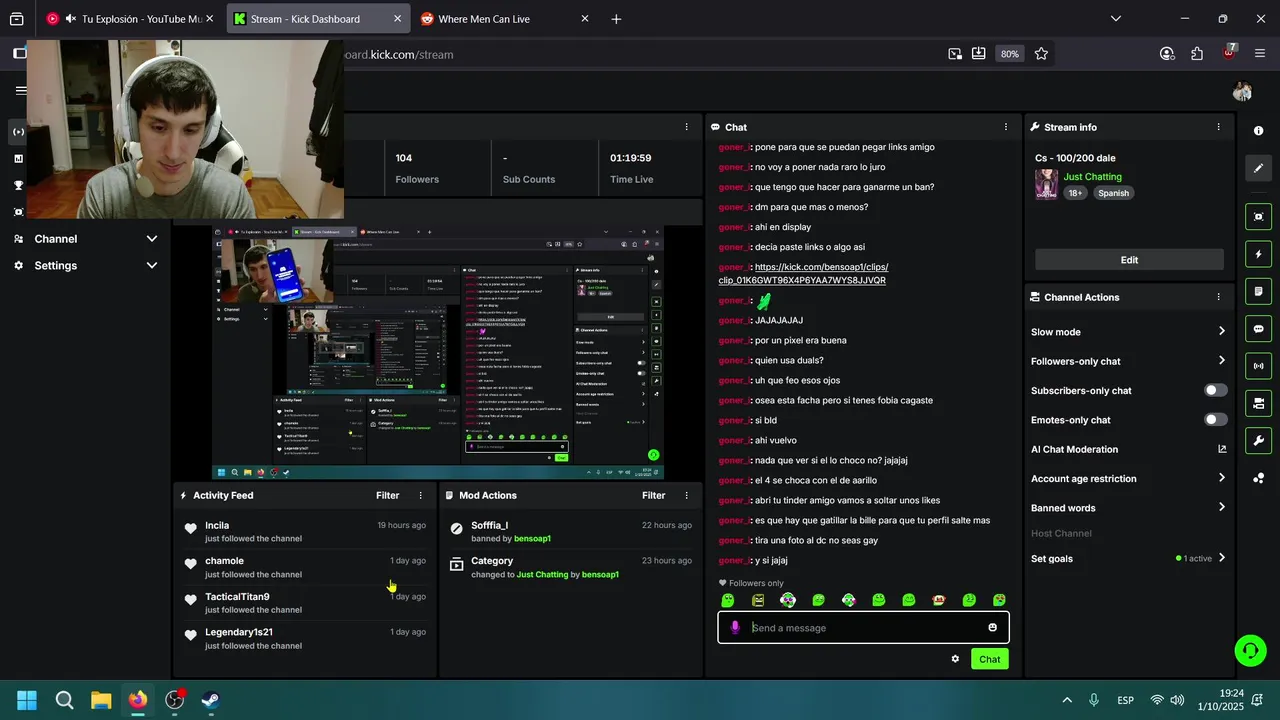Expand Followers-only chat options
The height and width of the screenshot is (720, 1280).
[1221, 361]
